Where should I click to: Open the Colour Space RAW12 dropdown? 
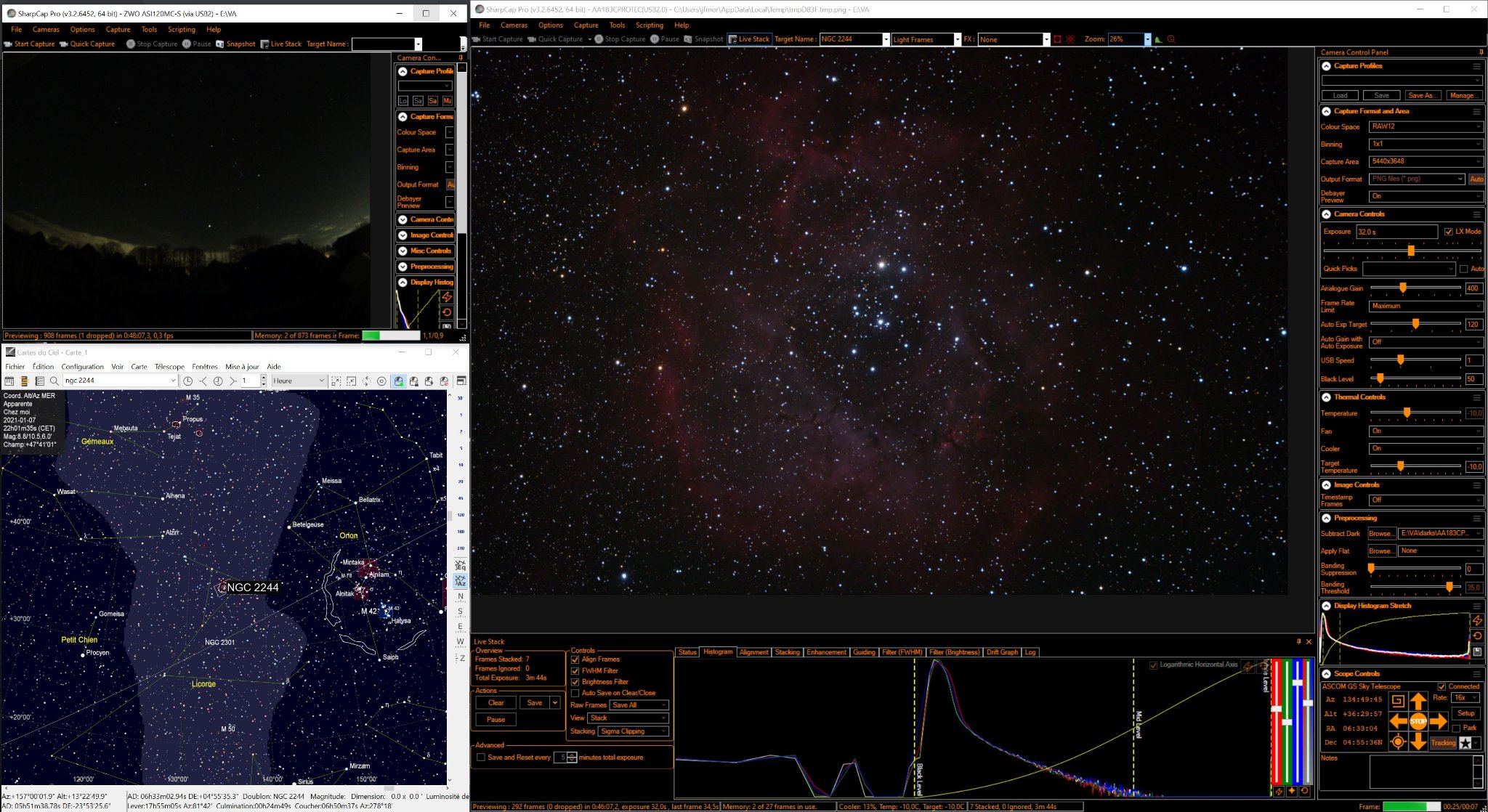pyautogui.click(x=1426, y=126)
